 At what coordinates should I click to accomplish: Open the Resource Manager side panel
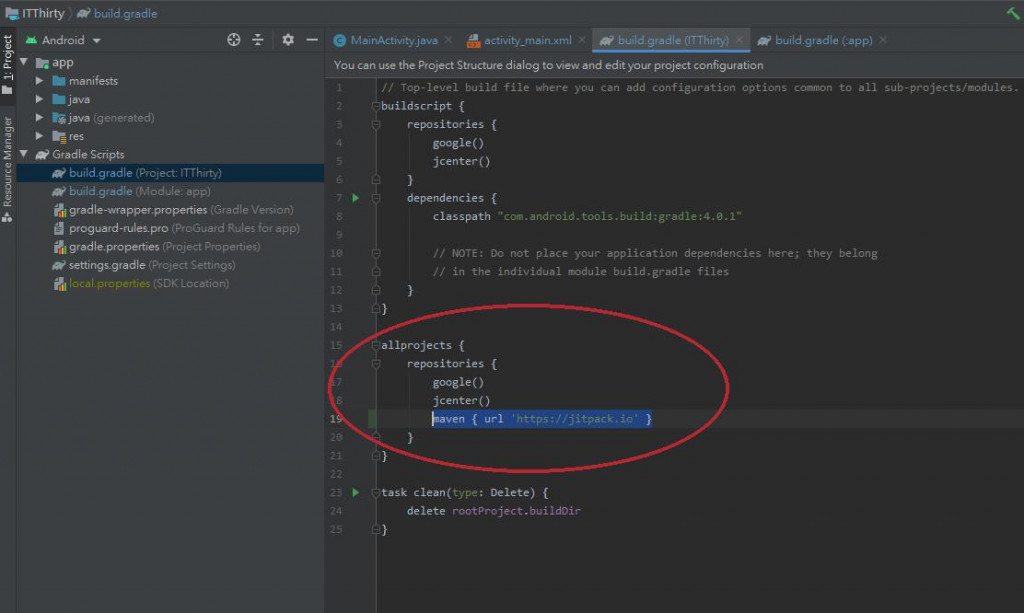(8, 162)
